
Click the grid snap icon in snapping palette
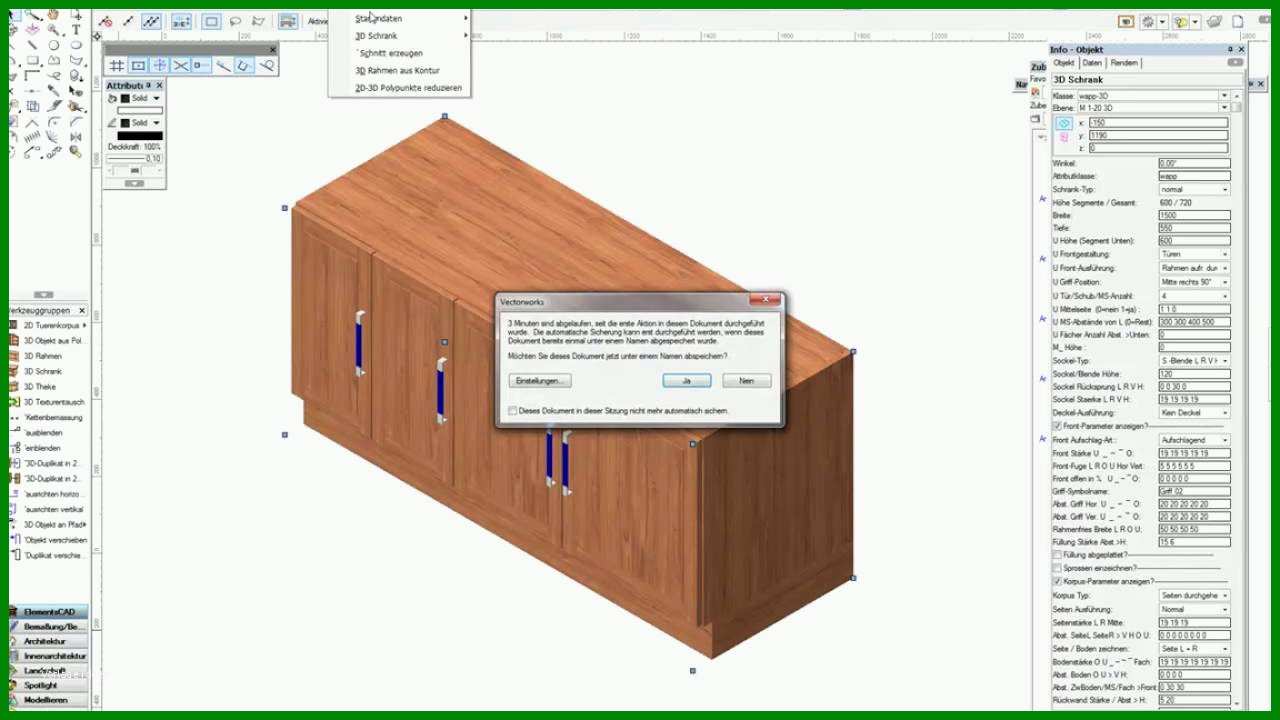point(117,66)
